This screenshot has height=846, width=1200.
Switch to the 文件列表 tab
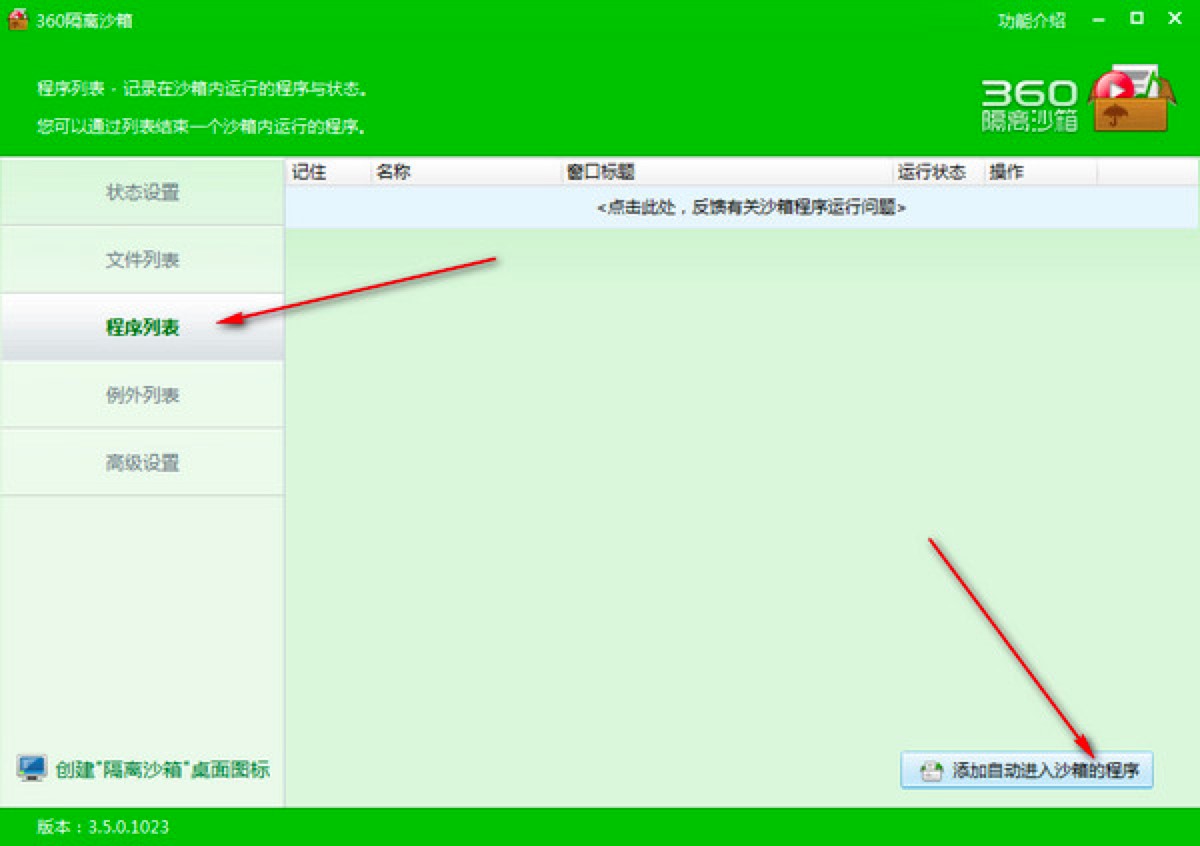[142, 260]
